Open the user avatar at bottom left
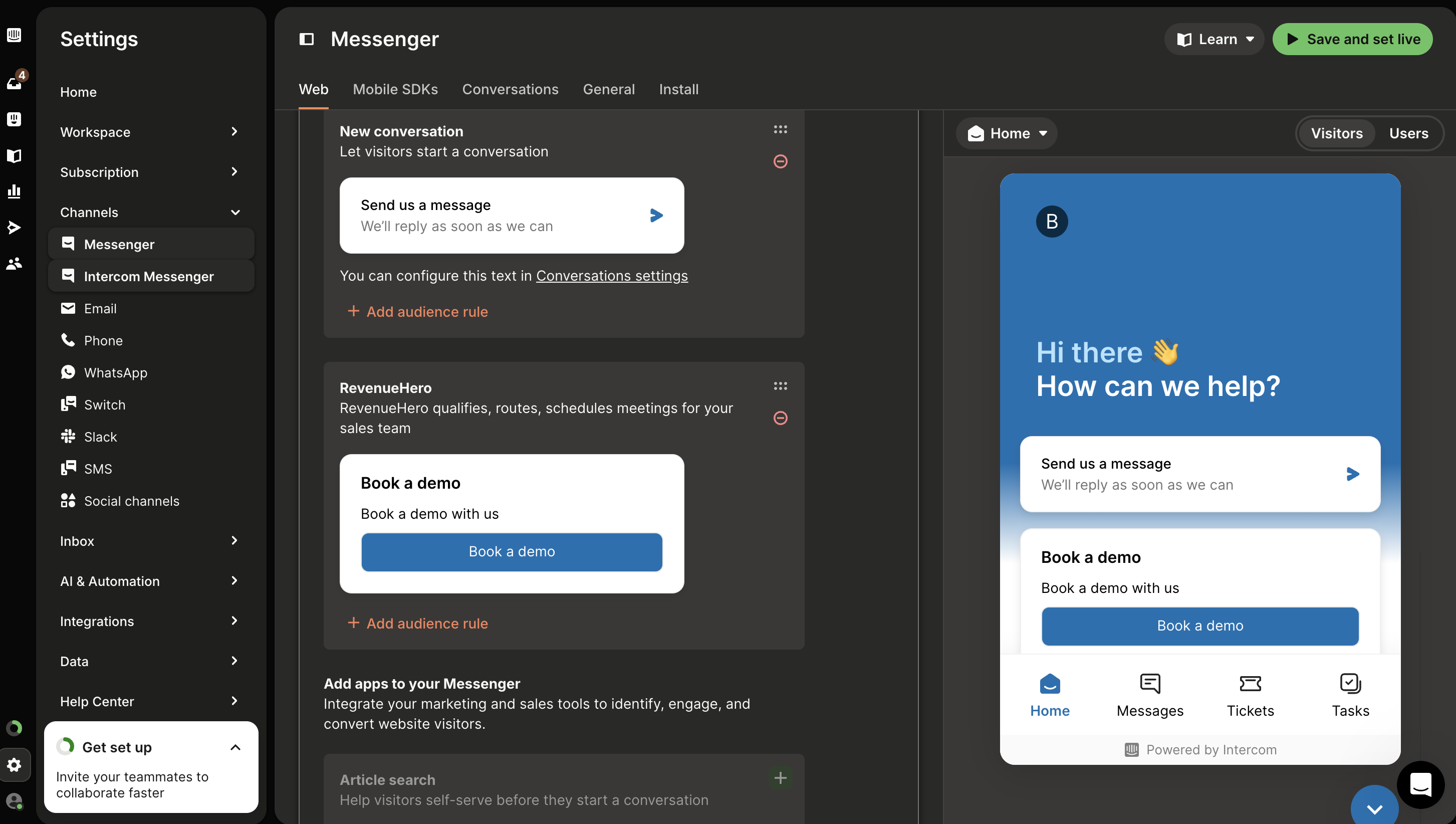This screenshot has width=1456, height=824. pos(14,801)
